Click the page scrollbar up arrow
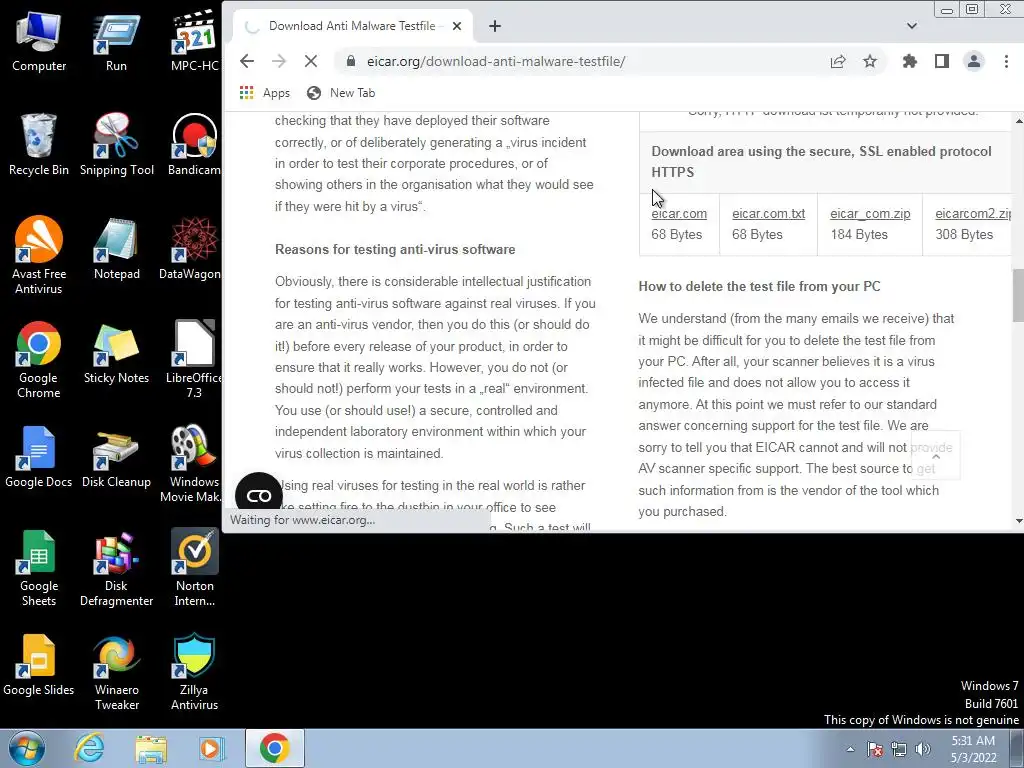The height and width of the screenshot is (768, 1024). click(1018, 121)
